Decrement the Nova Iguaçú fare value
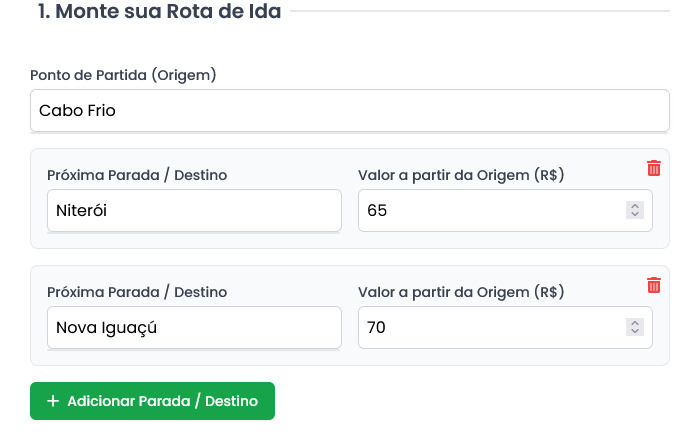 634,331
